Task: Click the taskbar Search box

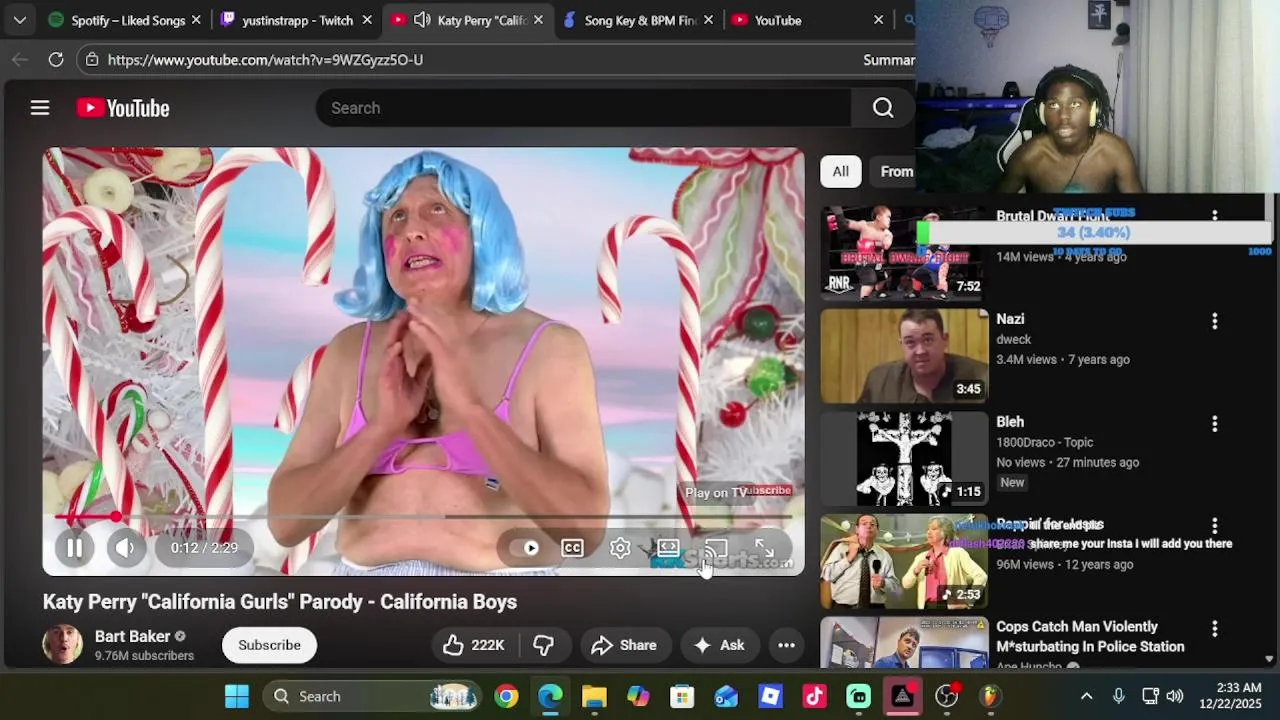Action: pyautogui.click(x=373, y=696)
